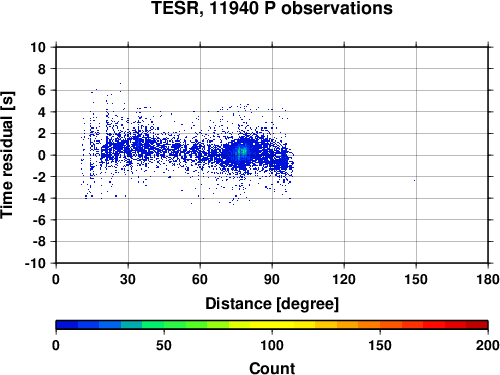The image size is (500, 375).
Task: Click the '10' tick label on residual axis
Action: [38, 47]
